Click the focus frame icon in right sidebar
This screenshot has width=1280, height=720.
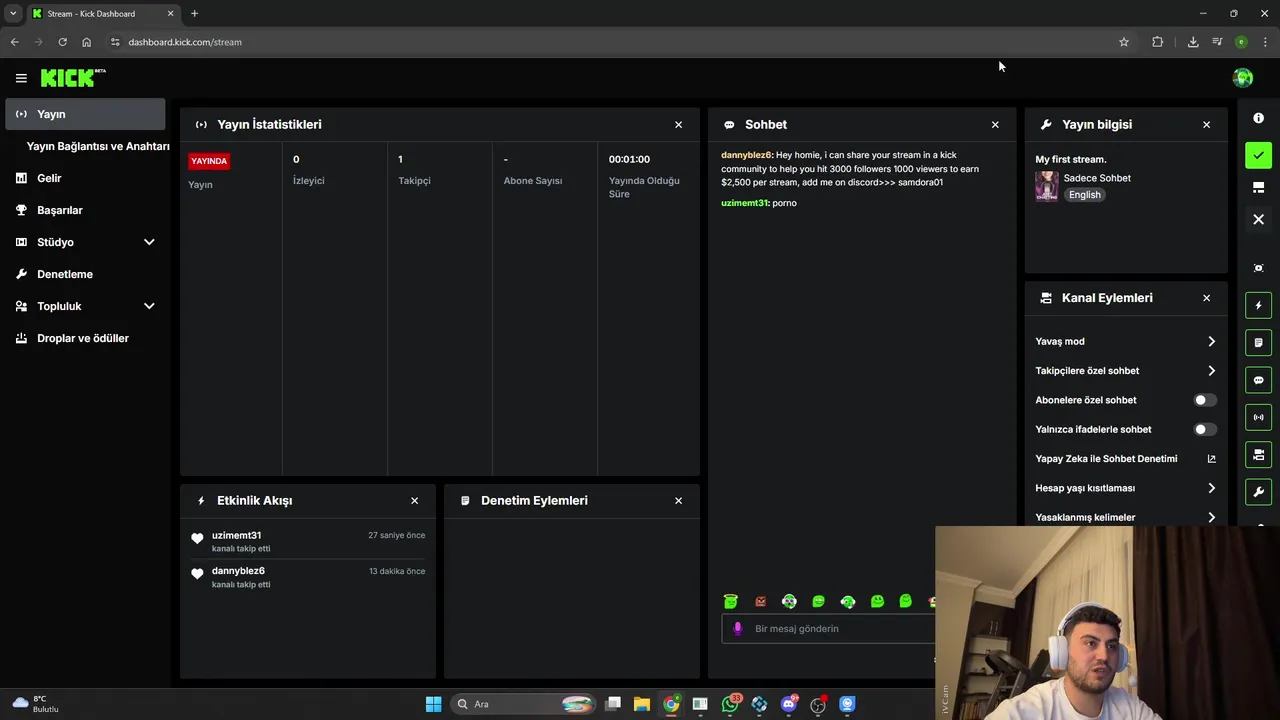(1259, 268)
